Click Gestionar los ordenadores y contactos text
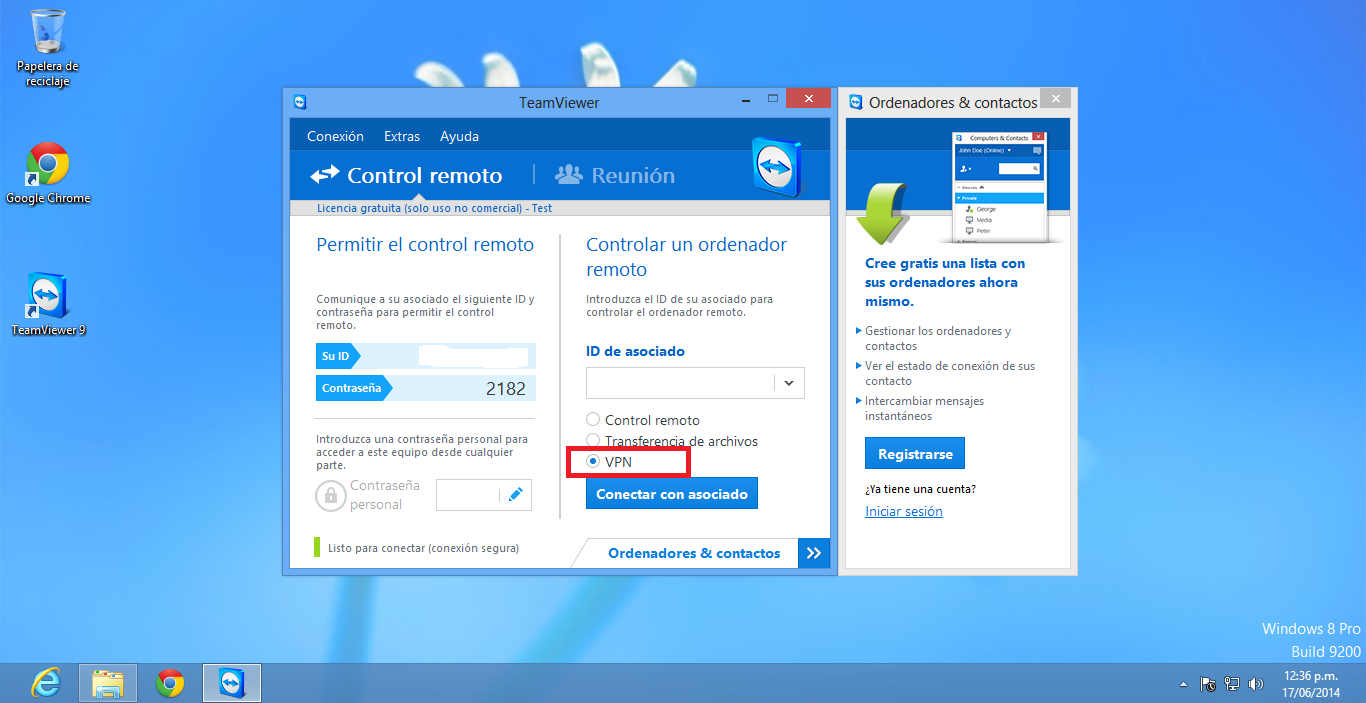The width and height of the screenshot is (1366, 703). pyautogui.click(x=938, y=338)
